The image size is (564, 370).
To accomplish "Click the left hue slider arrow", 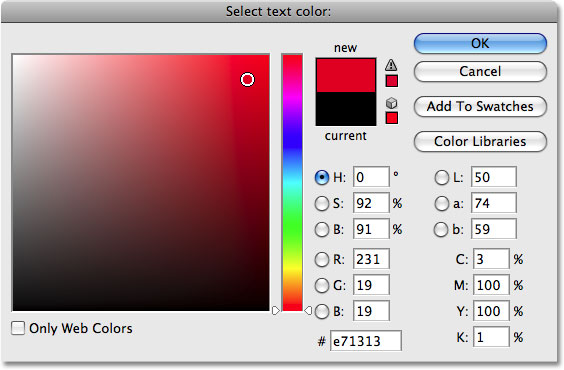I will point(276,310).
